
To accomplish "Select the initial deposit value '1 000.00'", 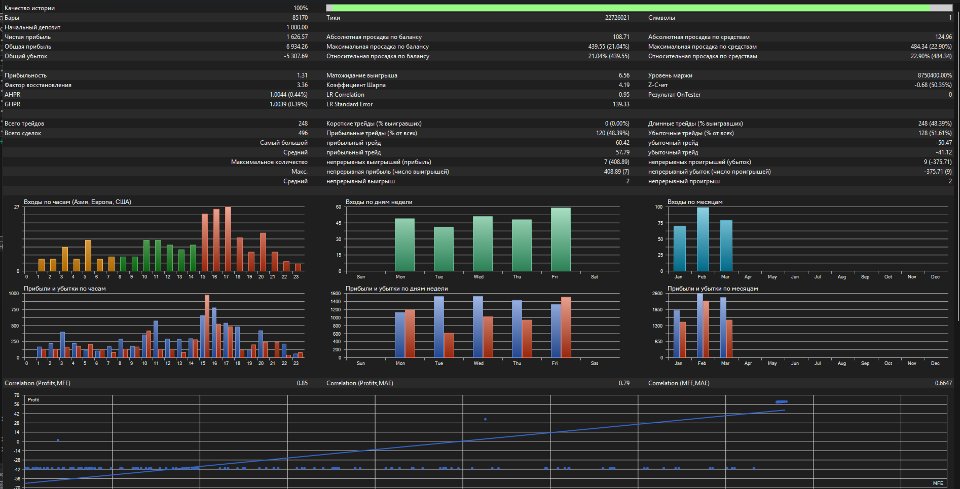I will [x=297, y=28].
